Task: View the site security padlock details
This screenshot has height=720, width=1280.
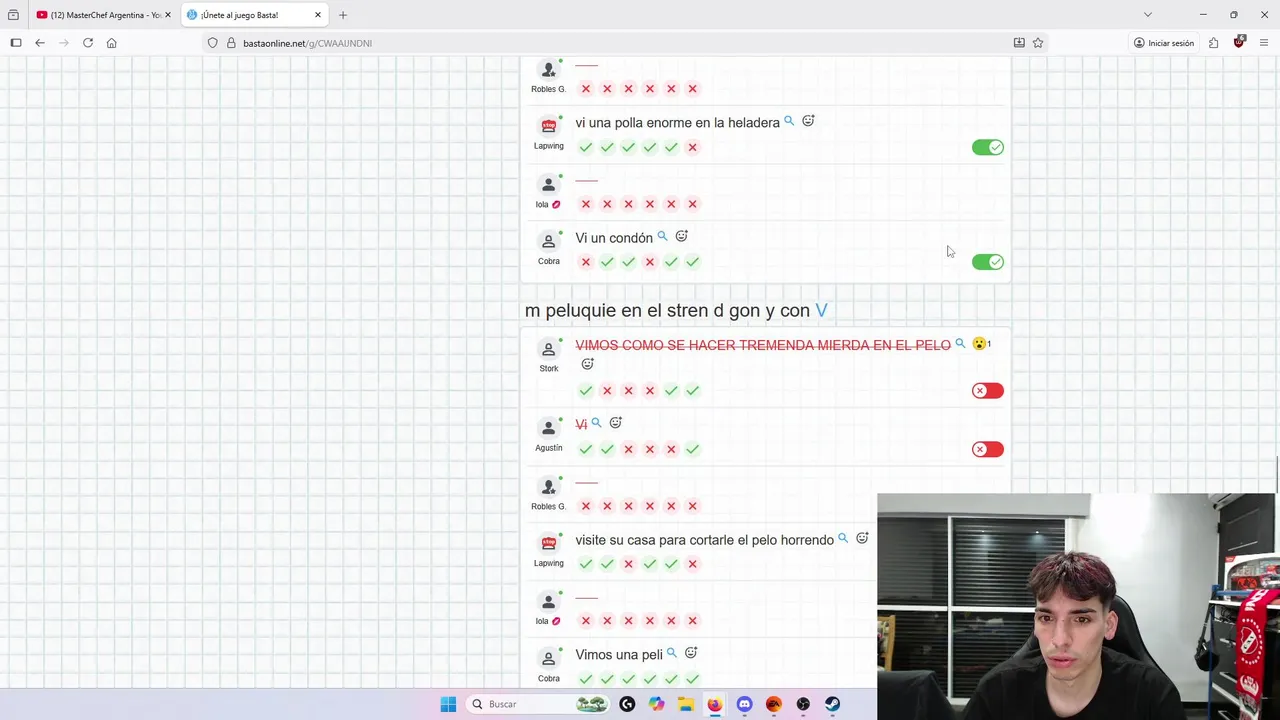Action: click(x=231, y=43)
